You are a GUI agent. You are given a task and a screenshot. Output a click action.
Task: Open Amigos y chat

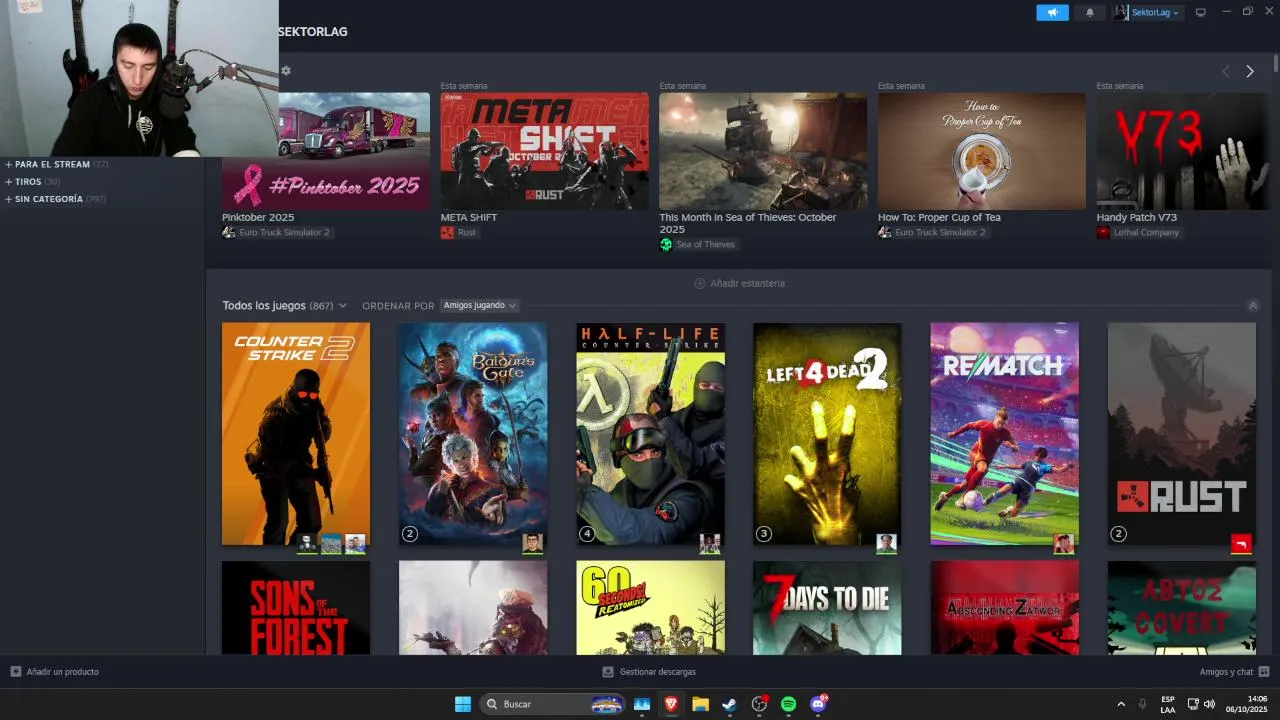click(x=1234, y=672)
